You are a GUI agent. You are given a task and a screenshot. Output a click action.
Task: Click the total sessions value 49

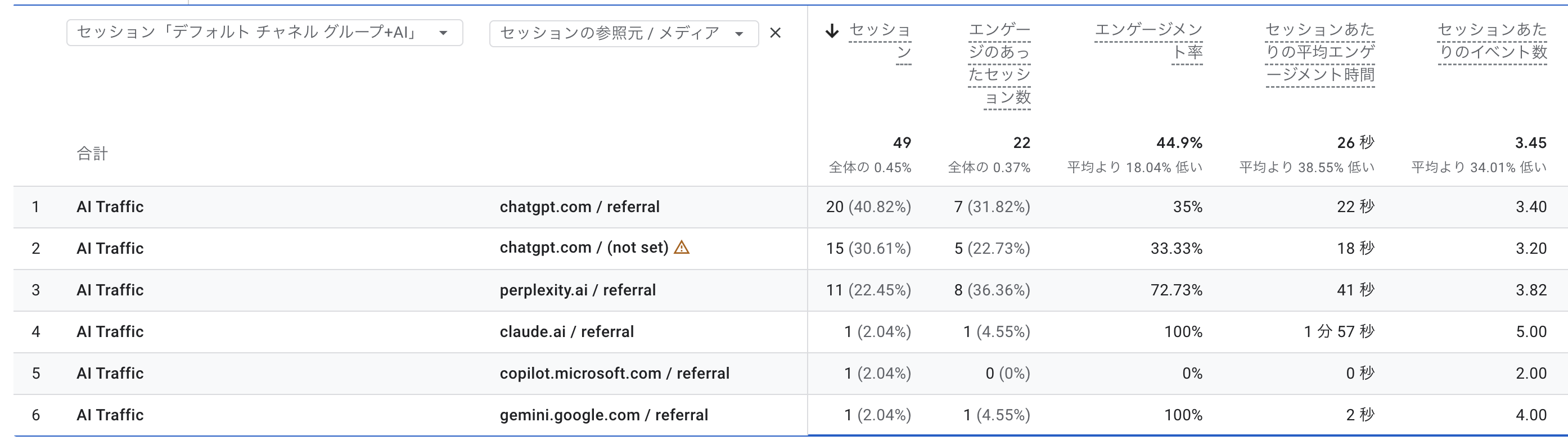tap(902, 143)
